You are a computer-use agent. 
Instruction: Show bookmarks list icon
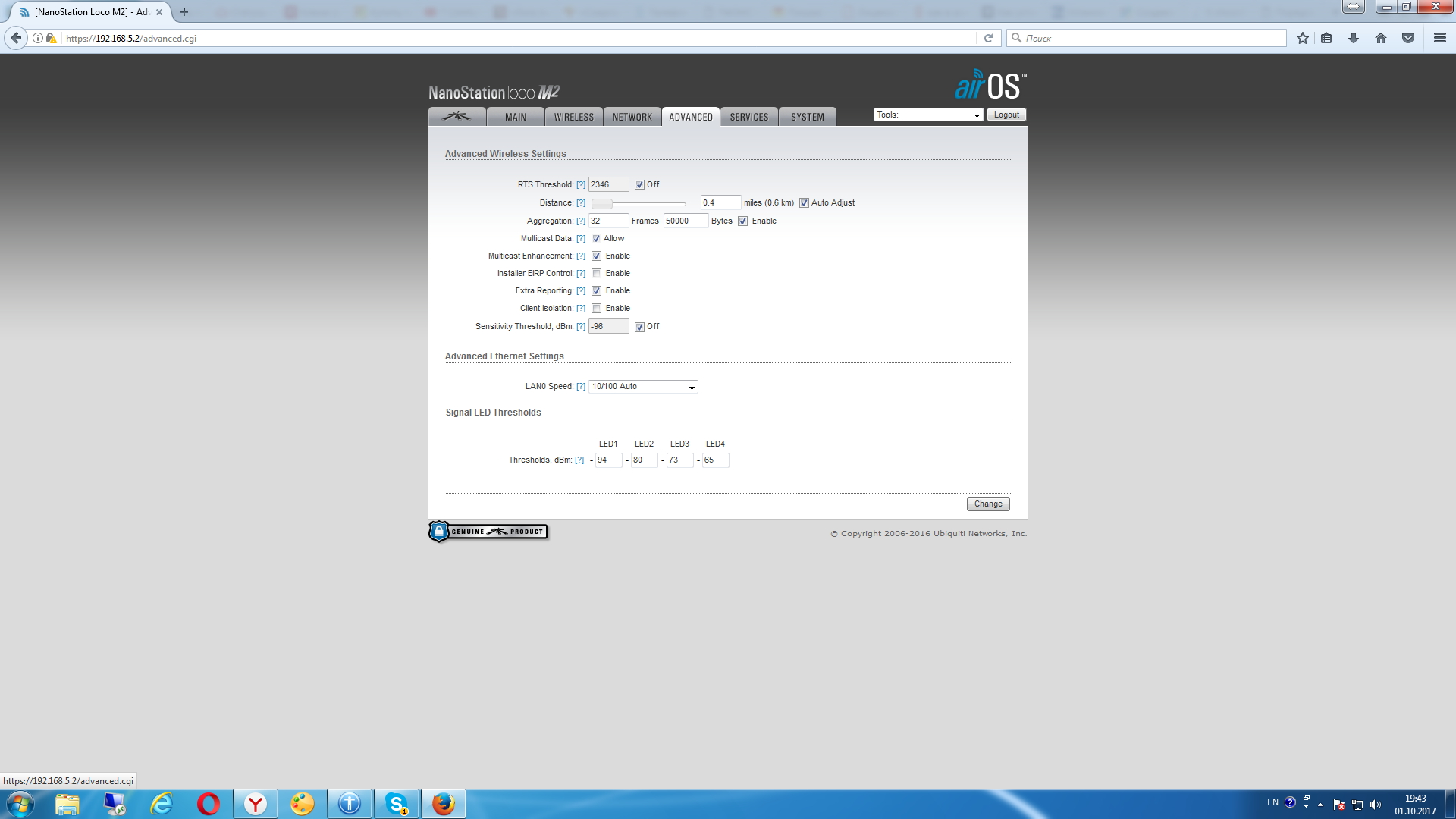(1326, 38)
